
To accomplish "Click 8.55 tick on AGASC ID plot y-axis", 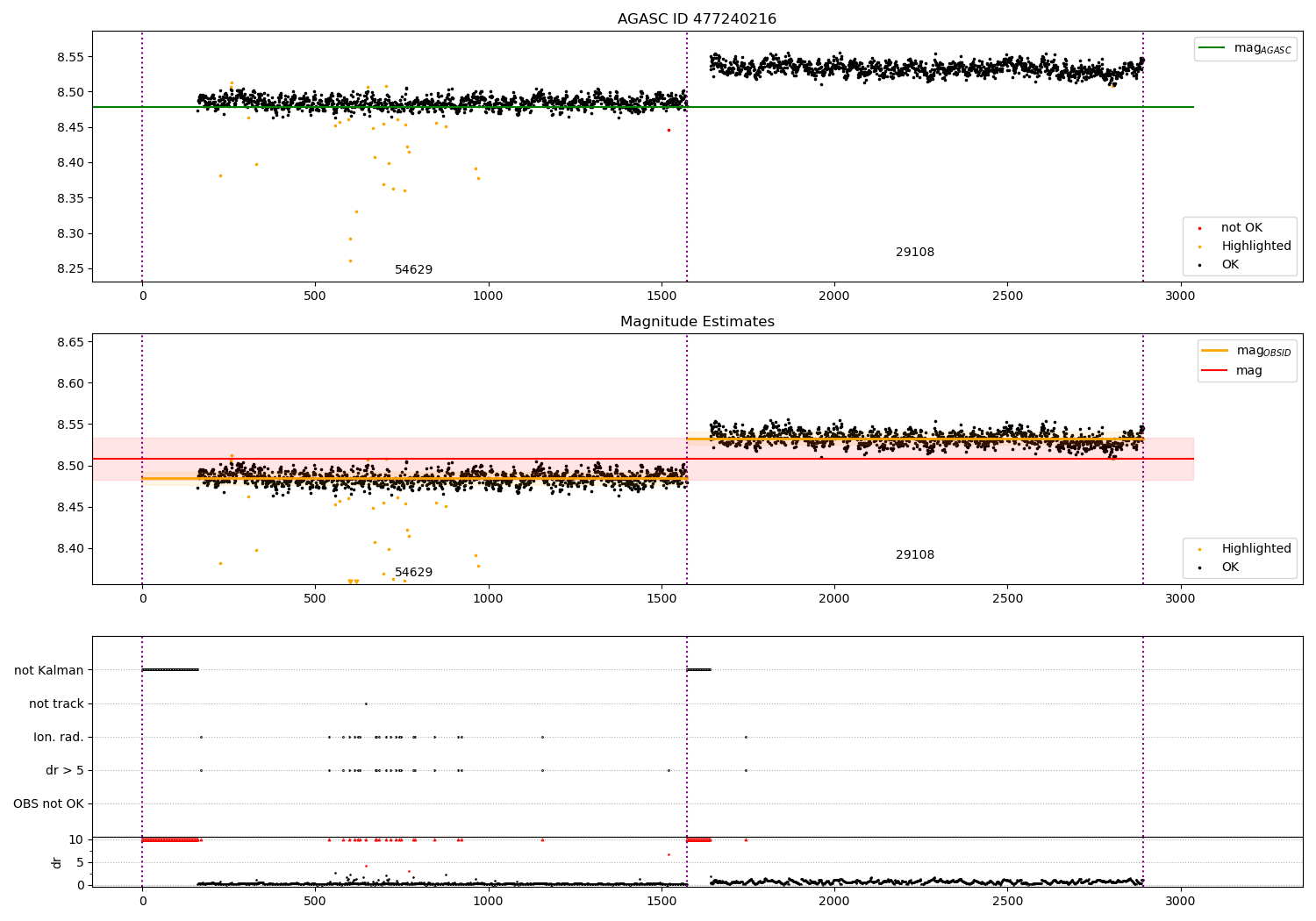I will [69, 57].
